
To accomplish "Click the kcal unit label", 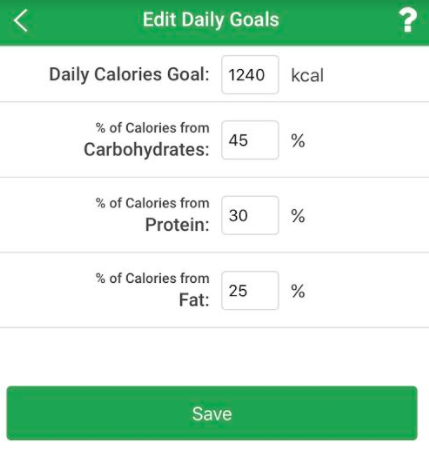I will [x=307, y=75].
